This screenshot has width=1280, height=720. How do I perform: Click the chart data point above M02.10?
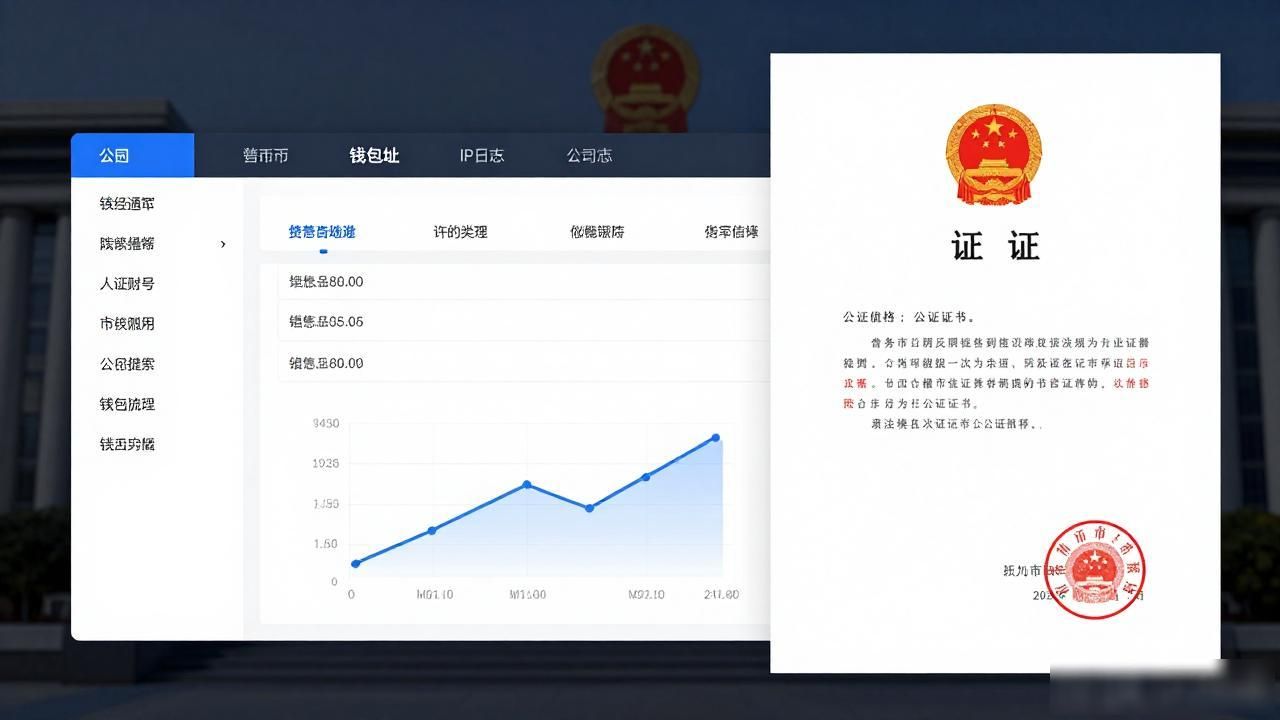[x=646, y=477]
